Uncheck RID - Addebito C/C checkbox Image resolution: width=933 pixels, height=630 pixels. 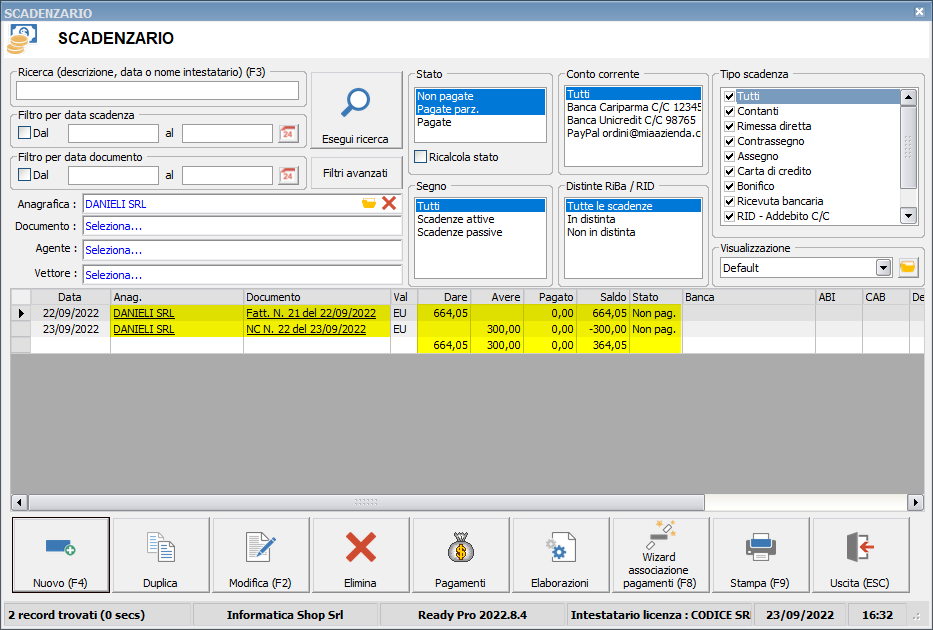tap(730, 217)
